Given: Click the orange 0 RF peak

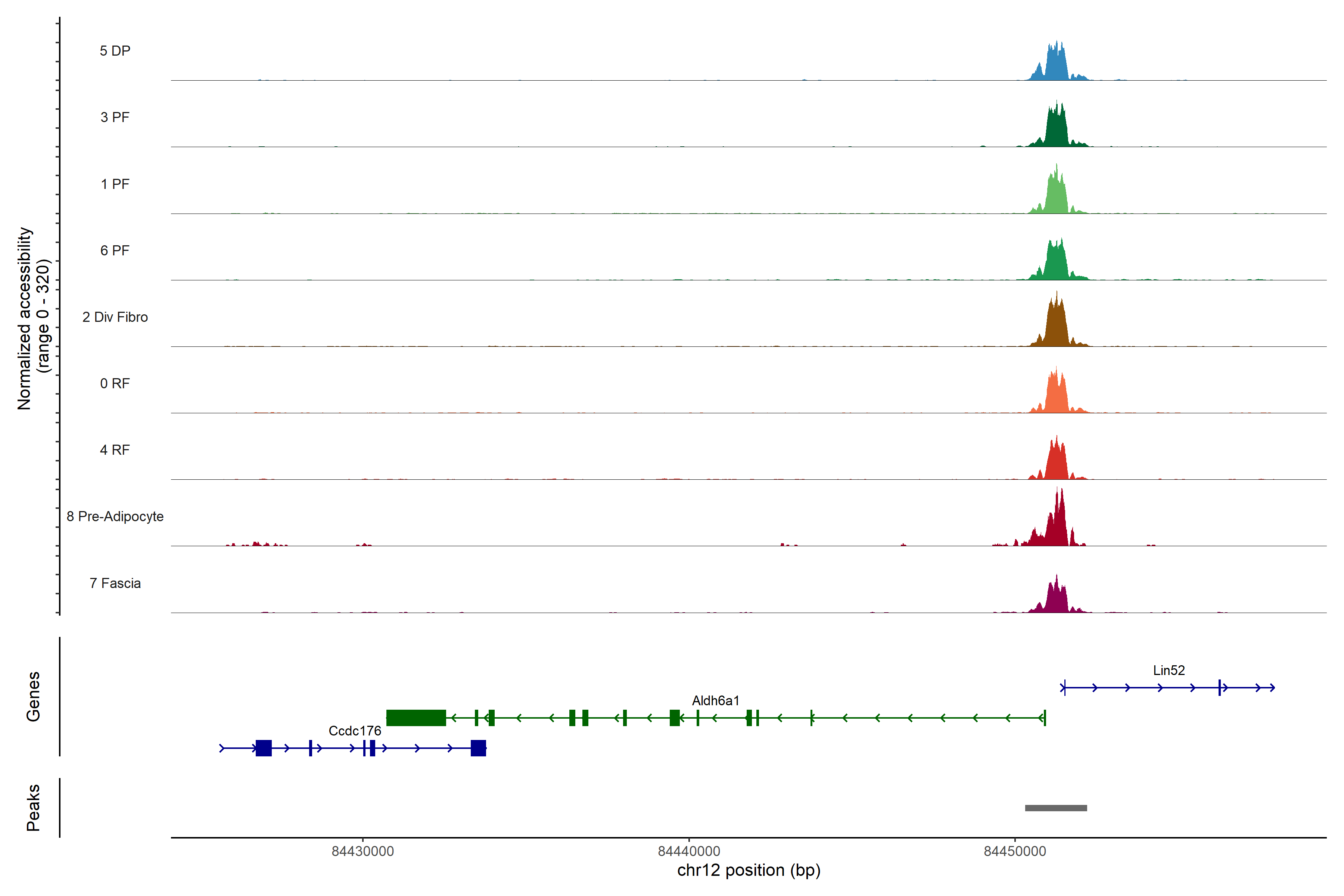Looking at the screenshot, I should pyautogui.click(x=1057, y=396).
